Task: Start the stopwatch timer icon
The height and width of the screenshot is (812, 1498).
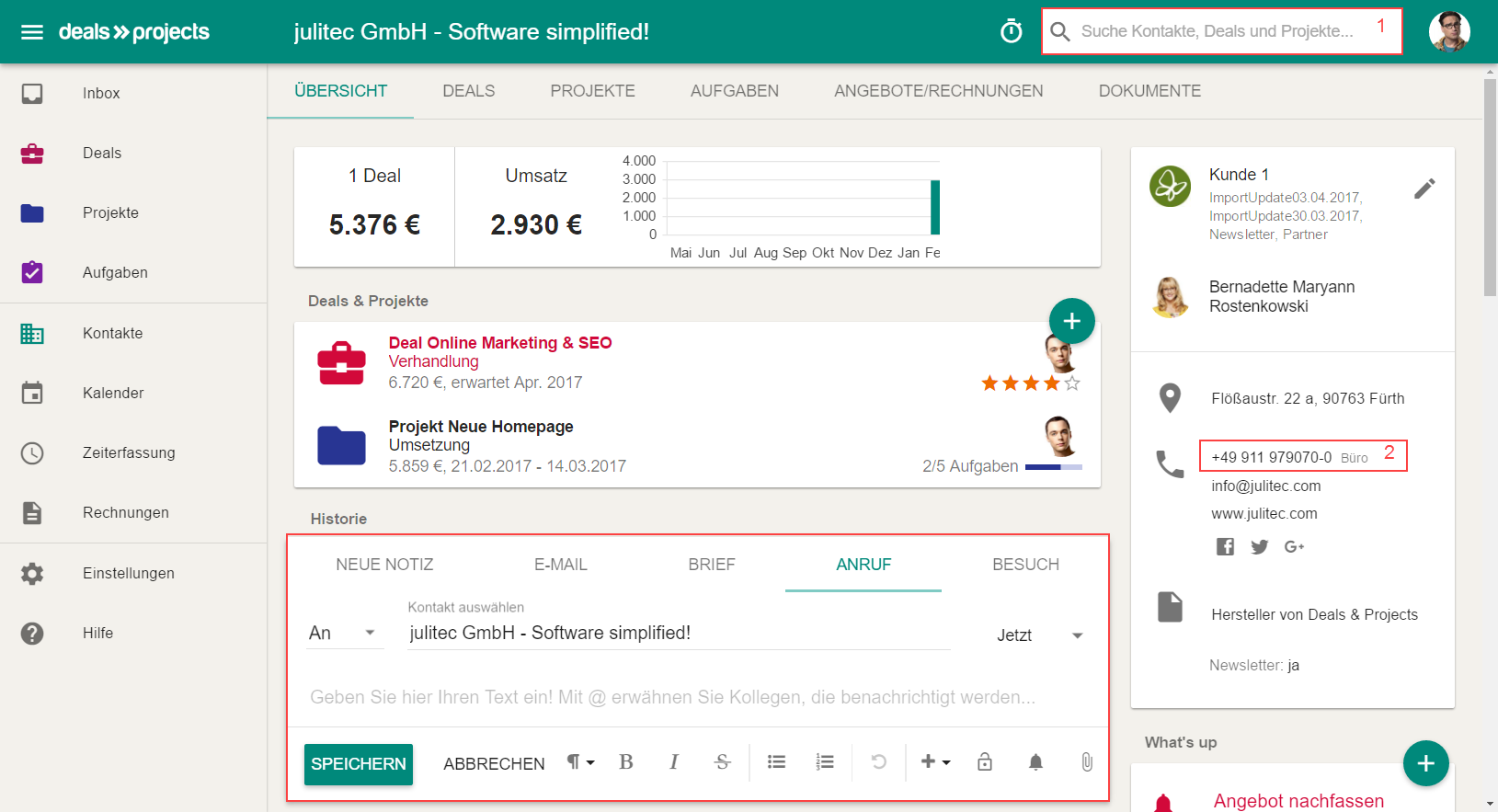Action: point(1011,31)
